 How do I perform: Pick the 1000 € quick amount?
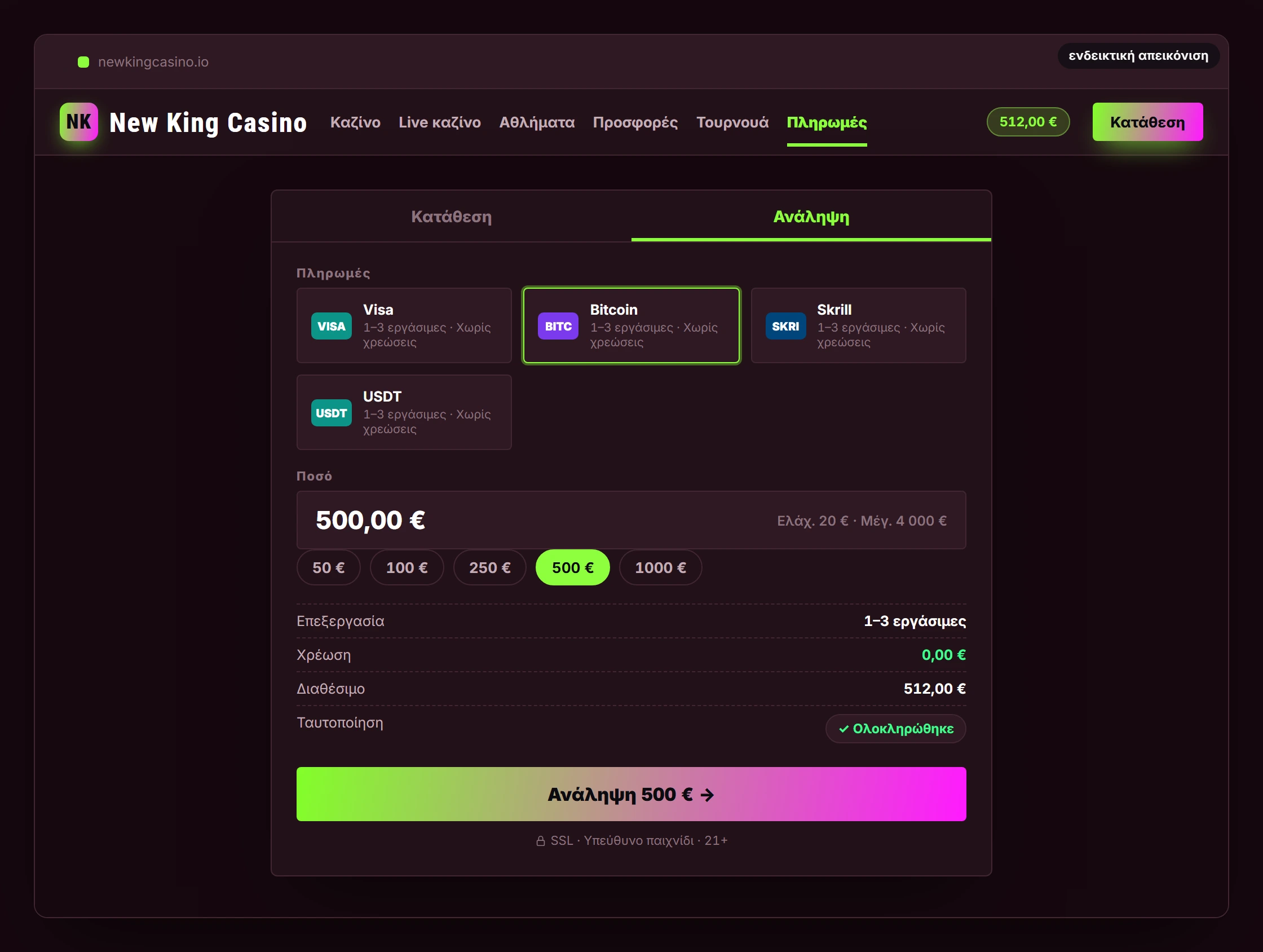point(660,568)
